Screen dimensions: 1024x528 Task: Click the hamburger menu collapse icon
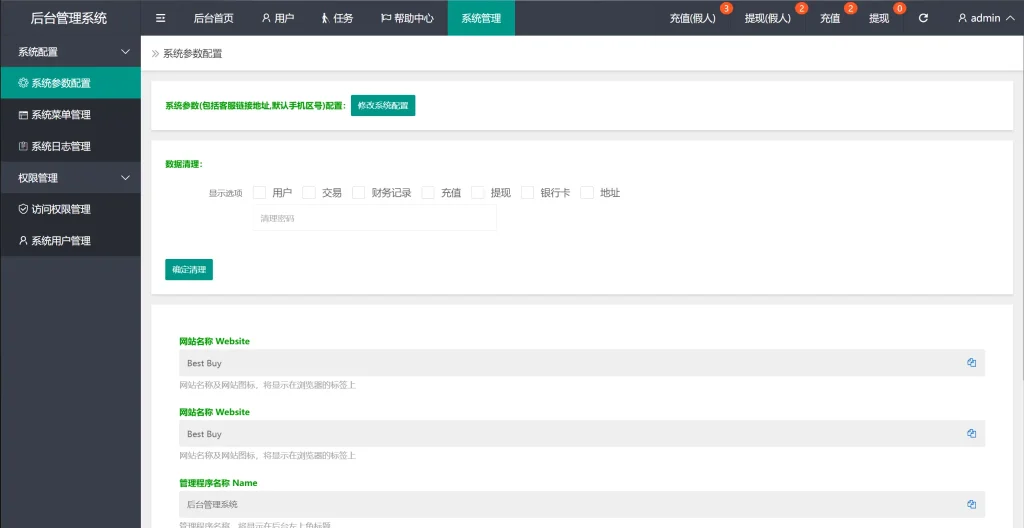tap(160, 18)
